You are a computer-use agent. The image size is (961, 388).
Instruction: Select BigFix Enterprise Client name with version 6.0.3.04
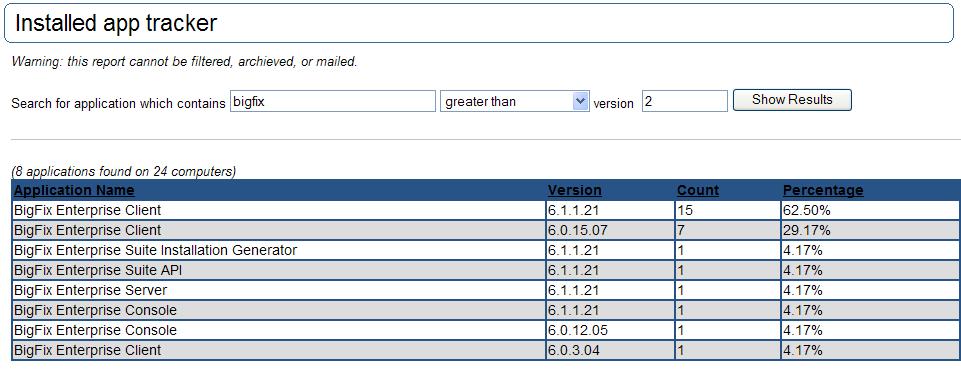pyautogui.click(x=87, y=350)
